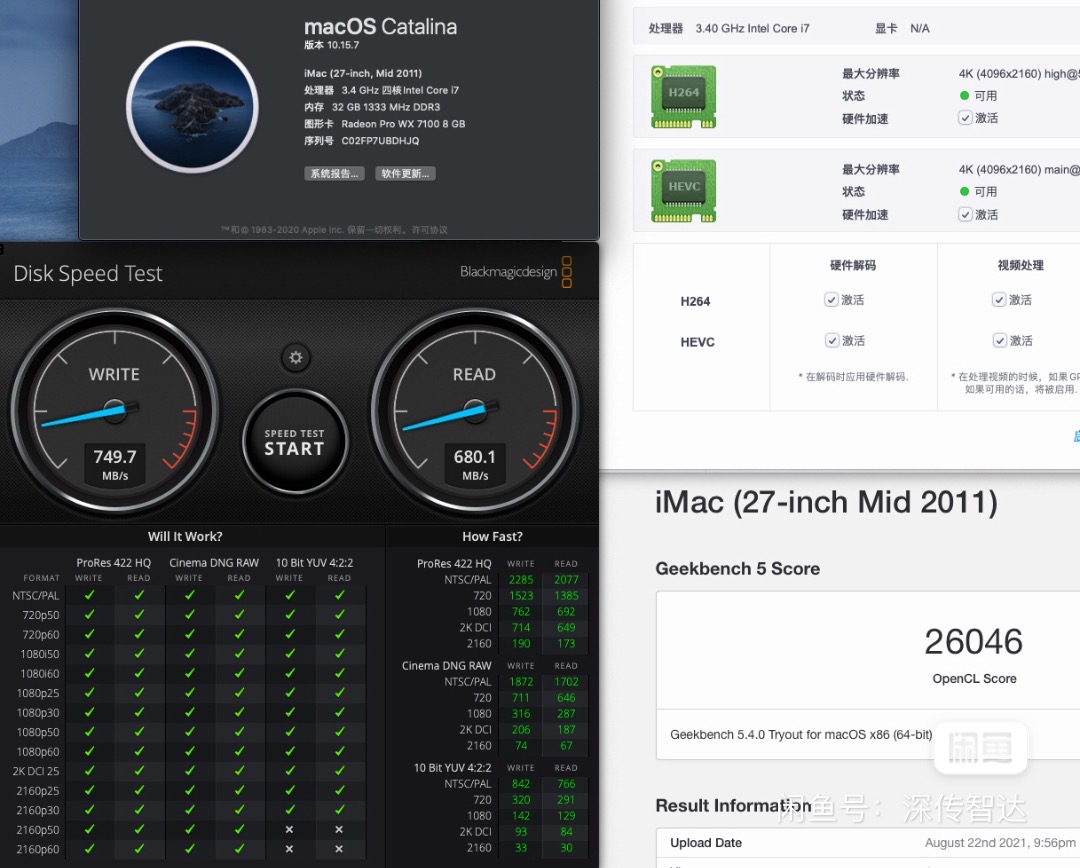Click the H264 green 可用 status dot

click(x=964, y=95)
